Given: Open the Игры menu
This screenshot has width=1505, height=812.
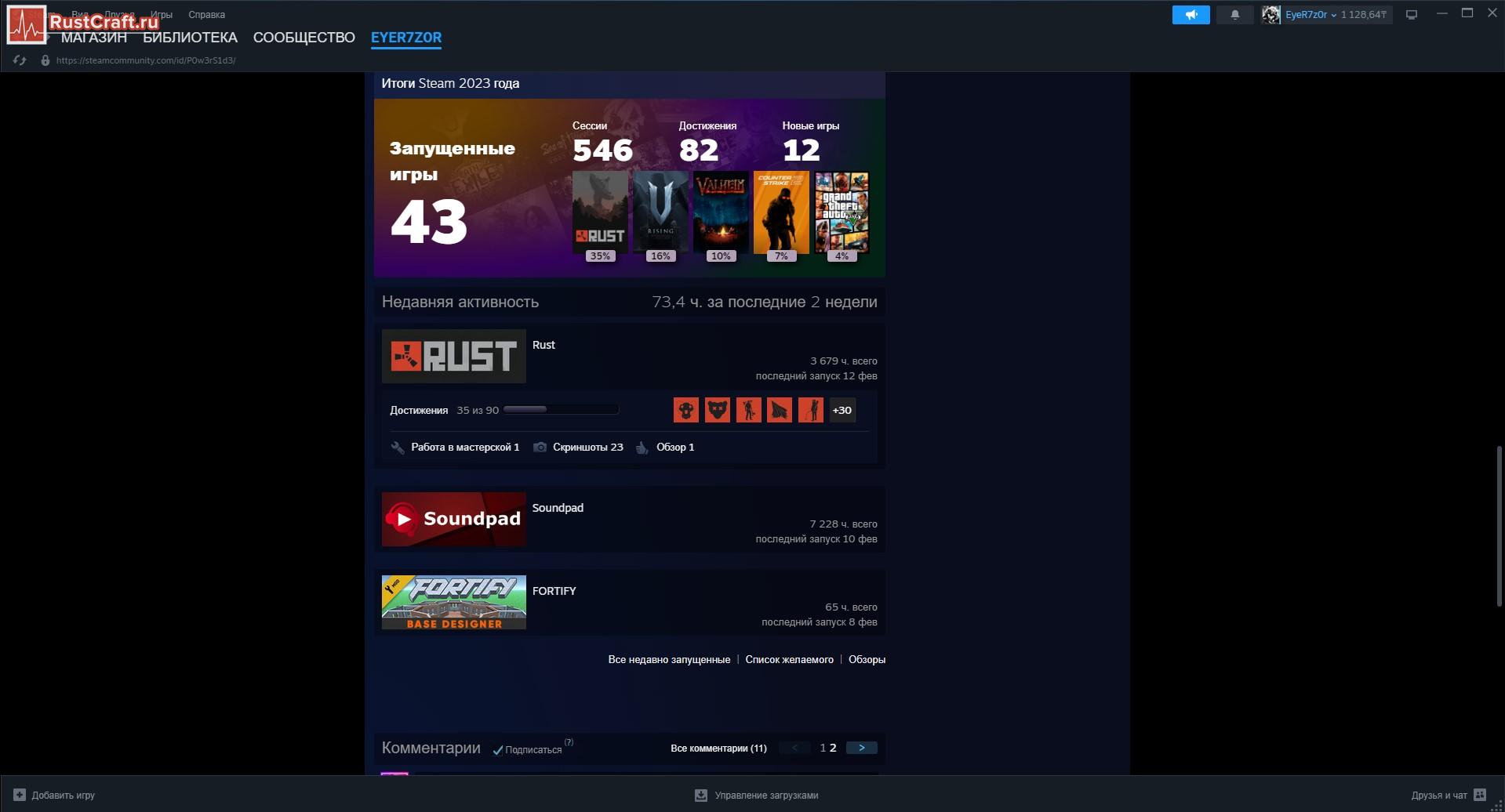Looking at the screenshot, I should pyautogui.click(x=161, y=15).
